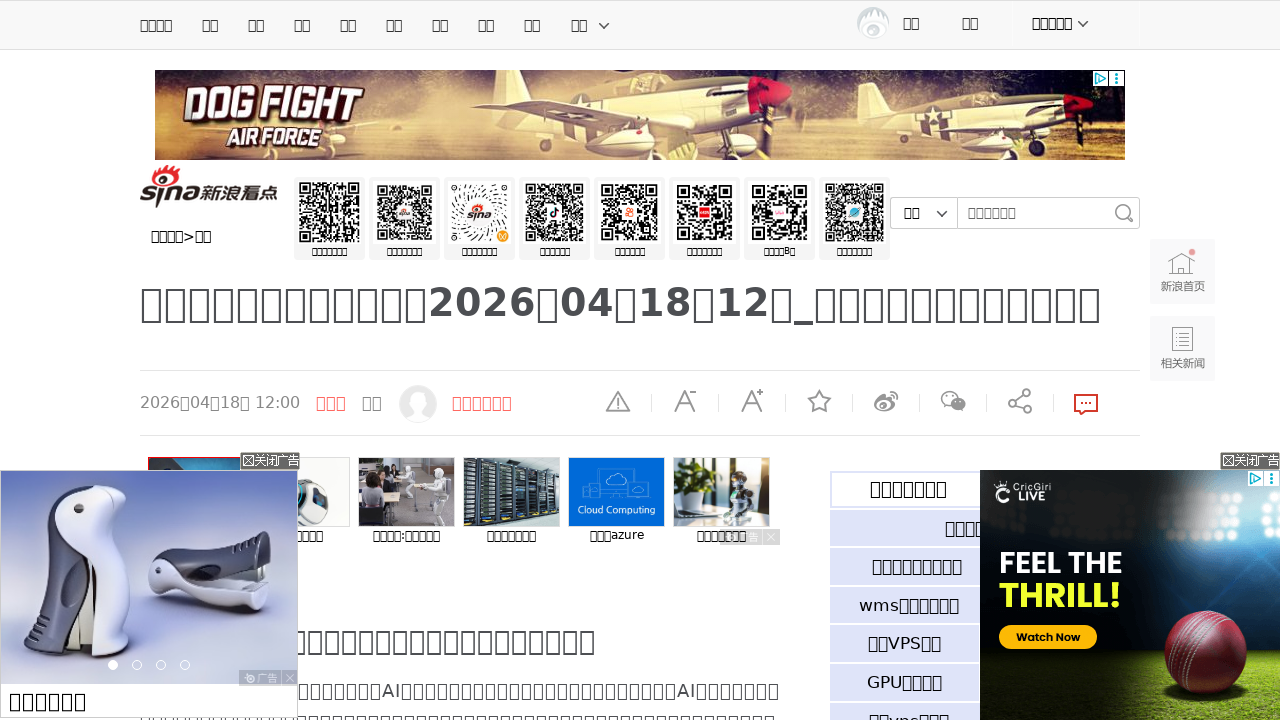This screenshot has width=1280, height=720.
Task: Click the report warning triangle icon
Action: 618,402
